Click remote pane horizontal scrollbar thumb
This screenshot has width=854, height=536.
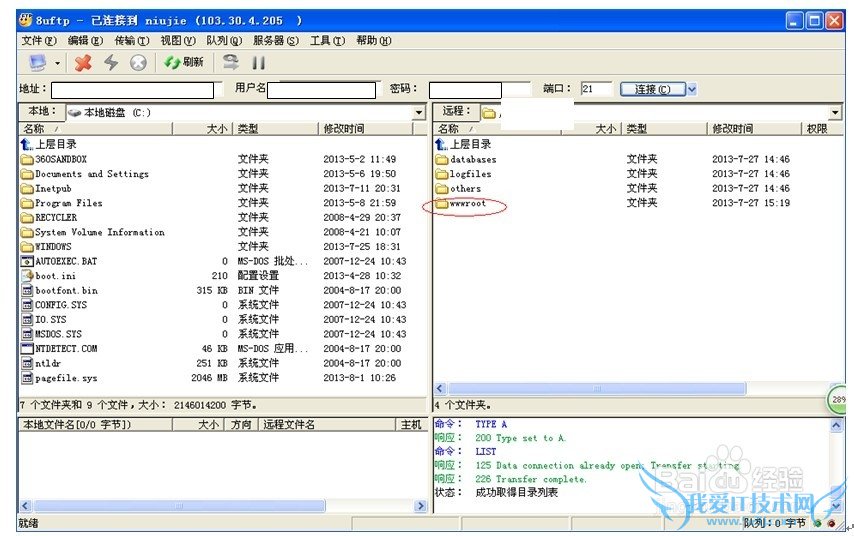(597, 388)
